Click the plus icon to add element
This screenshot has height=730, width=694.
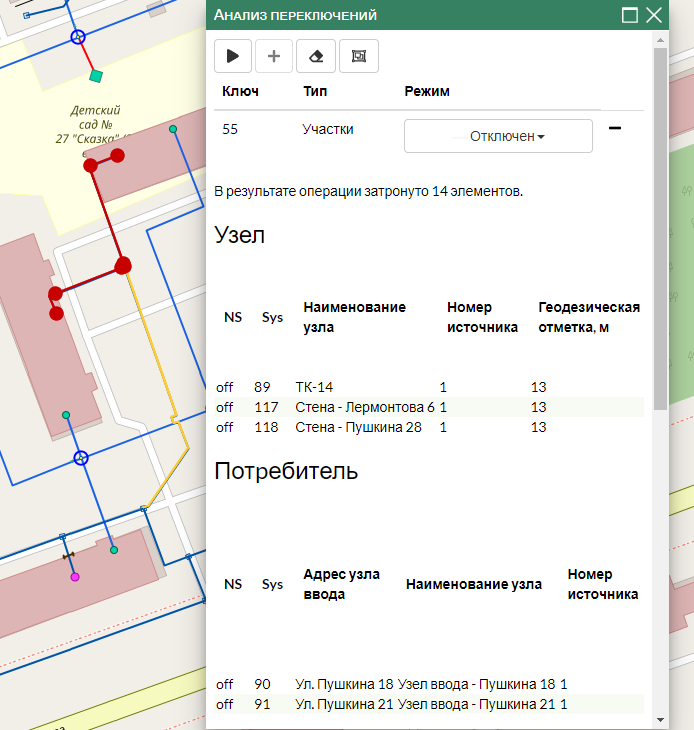pos(274,56)
